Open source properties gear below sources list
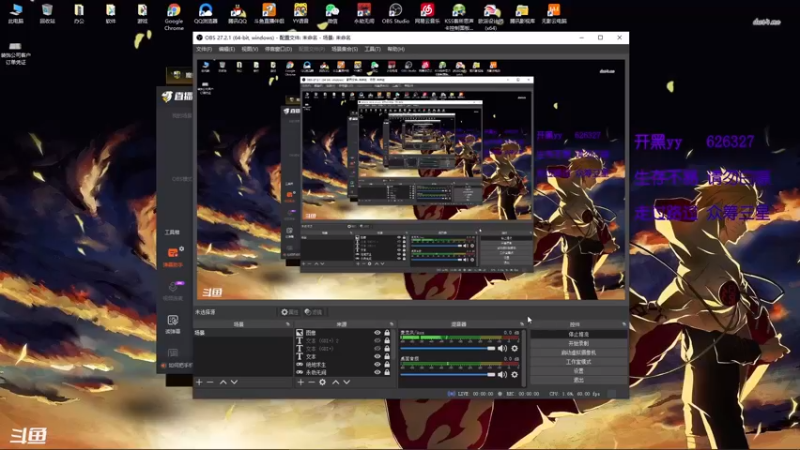 [x=322, y=382]
